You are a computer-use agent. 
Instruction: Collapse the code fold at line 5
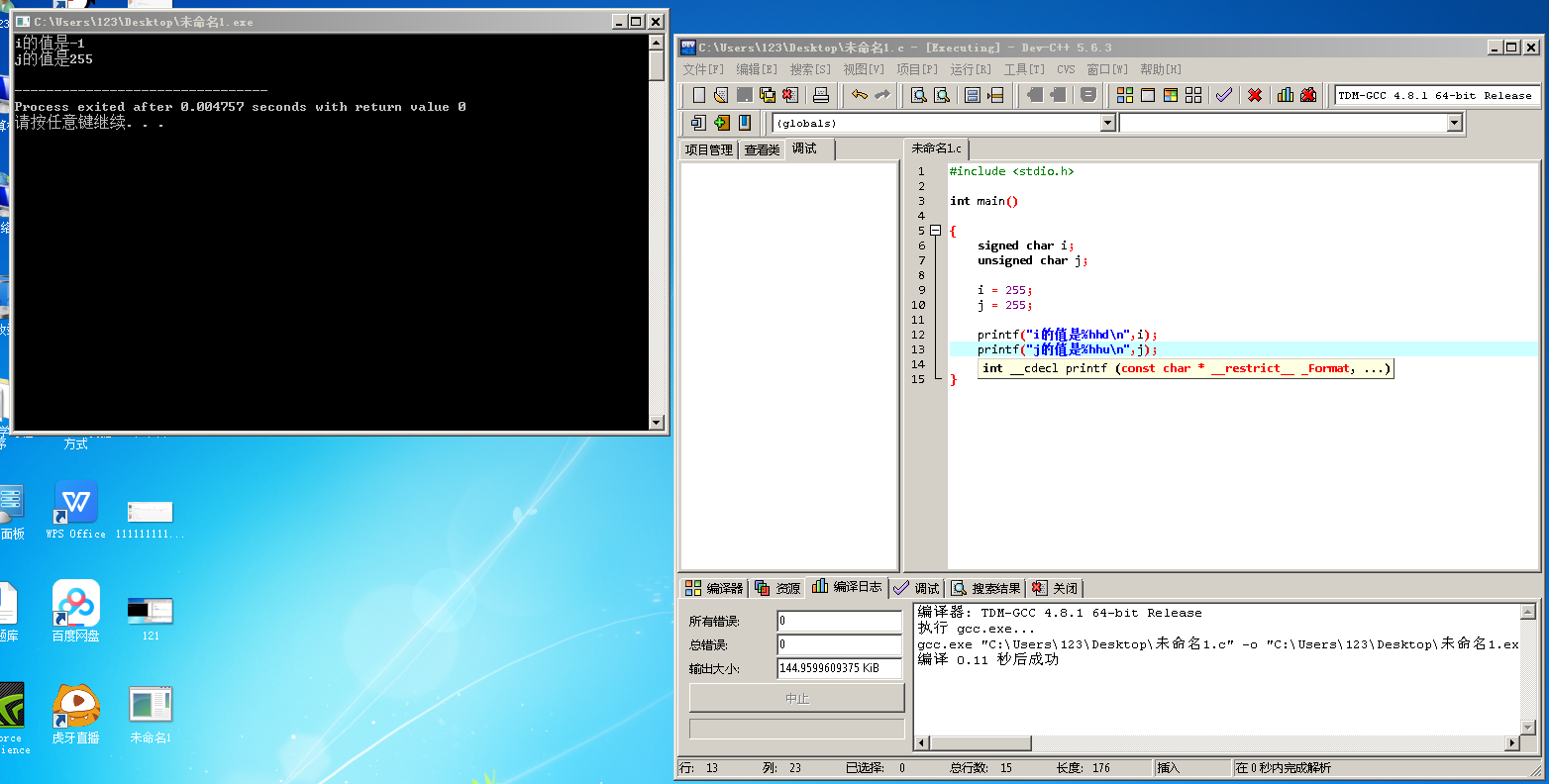pyautogui.click(x=935, y=231)
